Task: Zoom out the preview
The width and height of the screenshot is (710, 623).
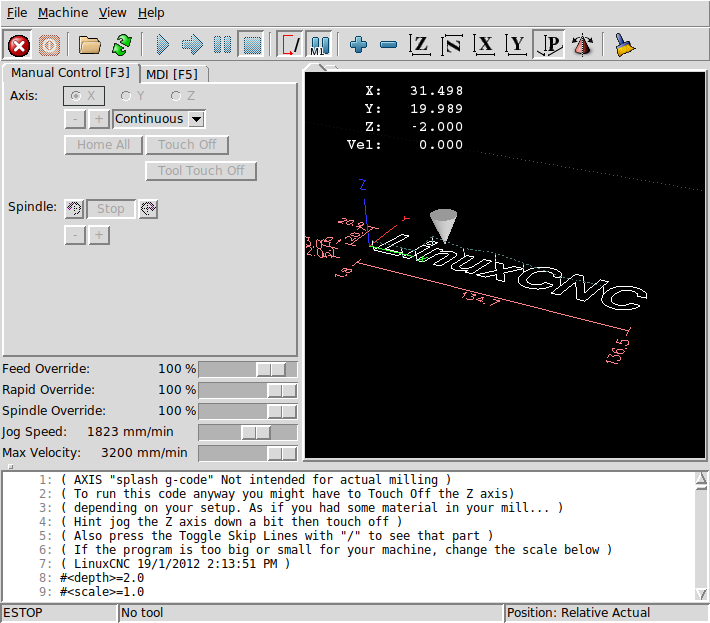Action: [389, 45]
